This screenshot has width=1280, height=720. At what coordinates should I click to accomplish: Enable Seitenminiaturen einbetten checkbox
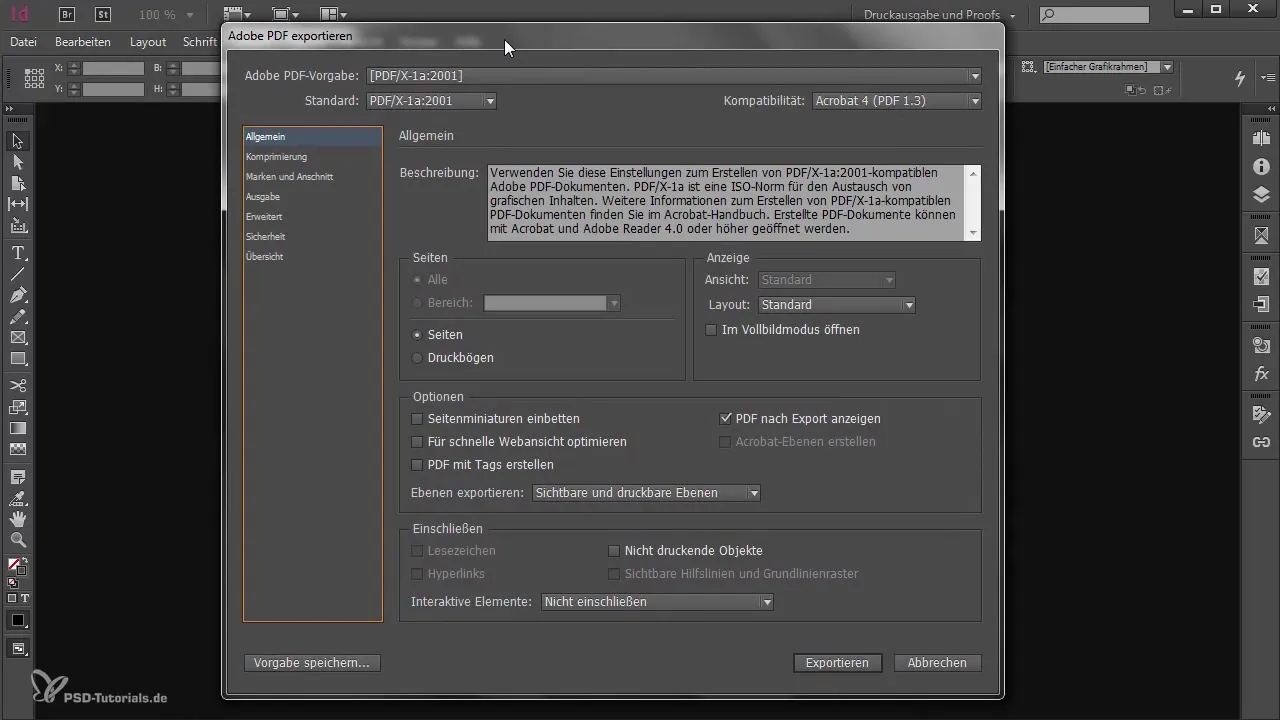[418, 419]
